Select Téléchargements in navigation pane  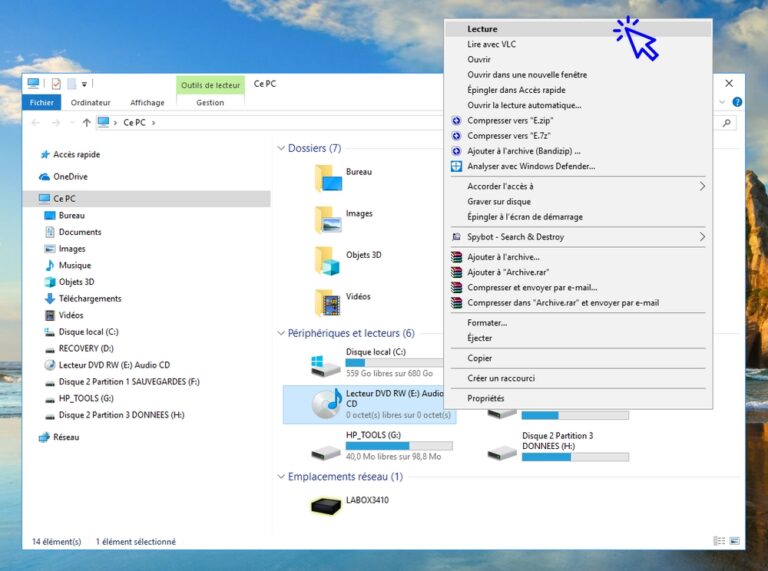pyautogui.click(x=89, y=298)
